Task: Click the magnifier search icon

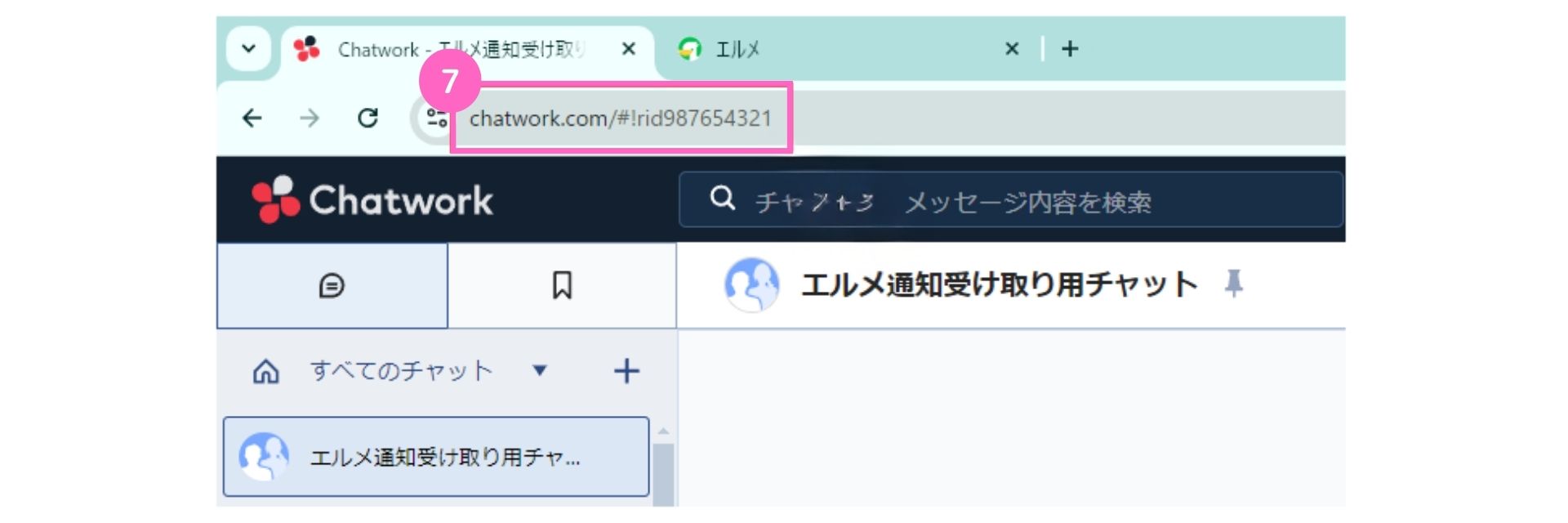Action: click(x=722, y=198)
